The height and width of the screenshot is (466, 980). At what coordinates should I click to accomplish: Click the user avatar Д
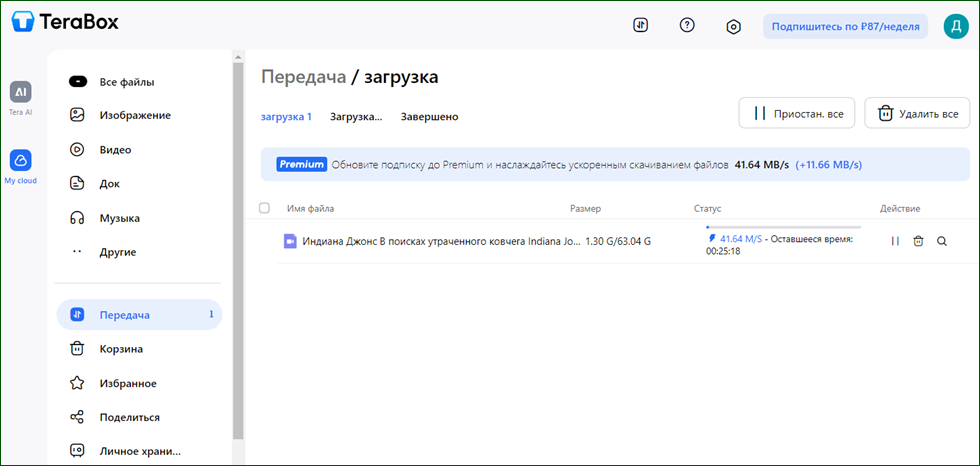956,26
